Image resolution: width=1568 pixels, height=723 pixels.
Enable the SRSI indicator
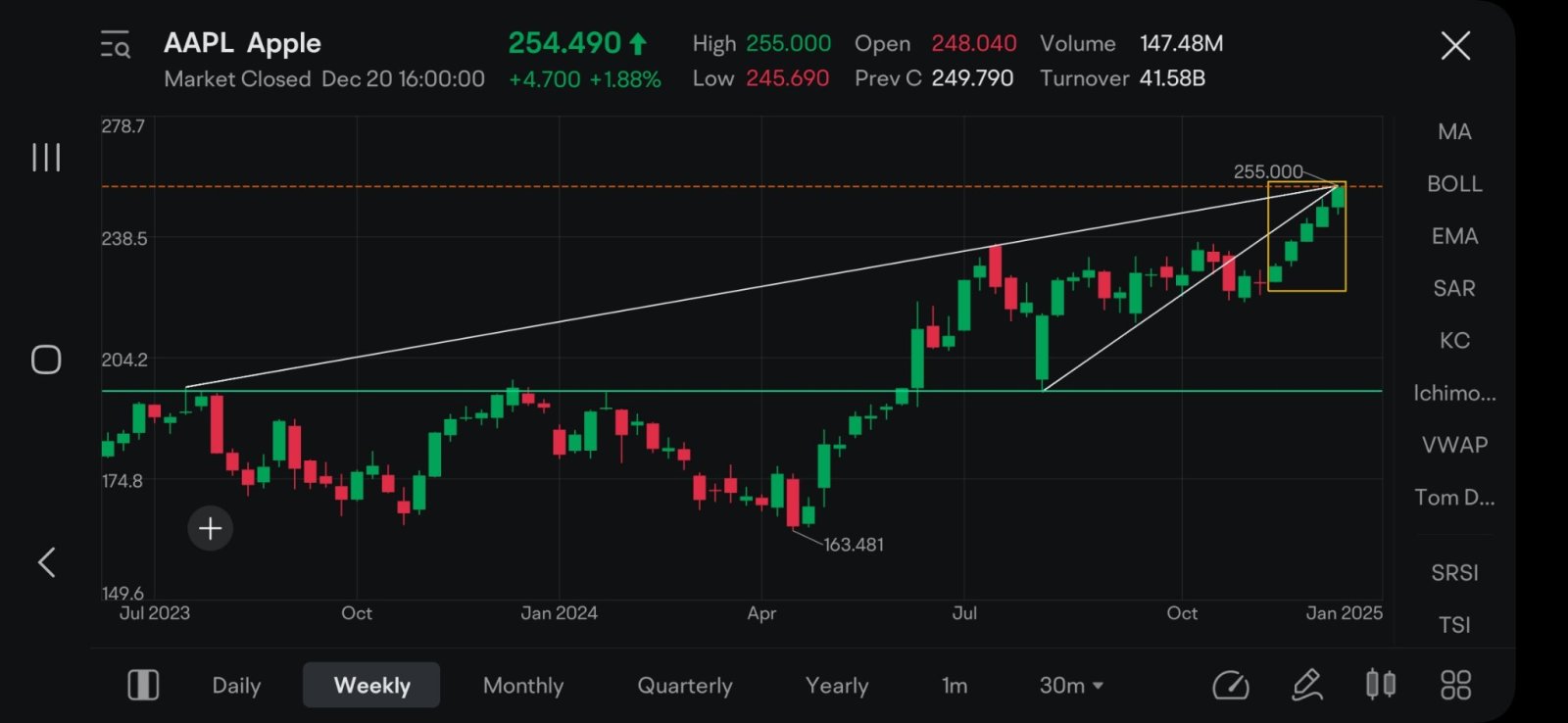point(1454,573)
